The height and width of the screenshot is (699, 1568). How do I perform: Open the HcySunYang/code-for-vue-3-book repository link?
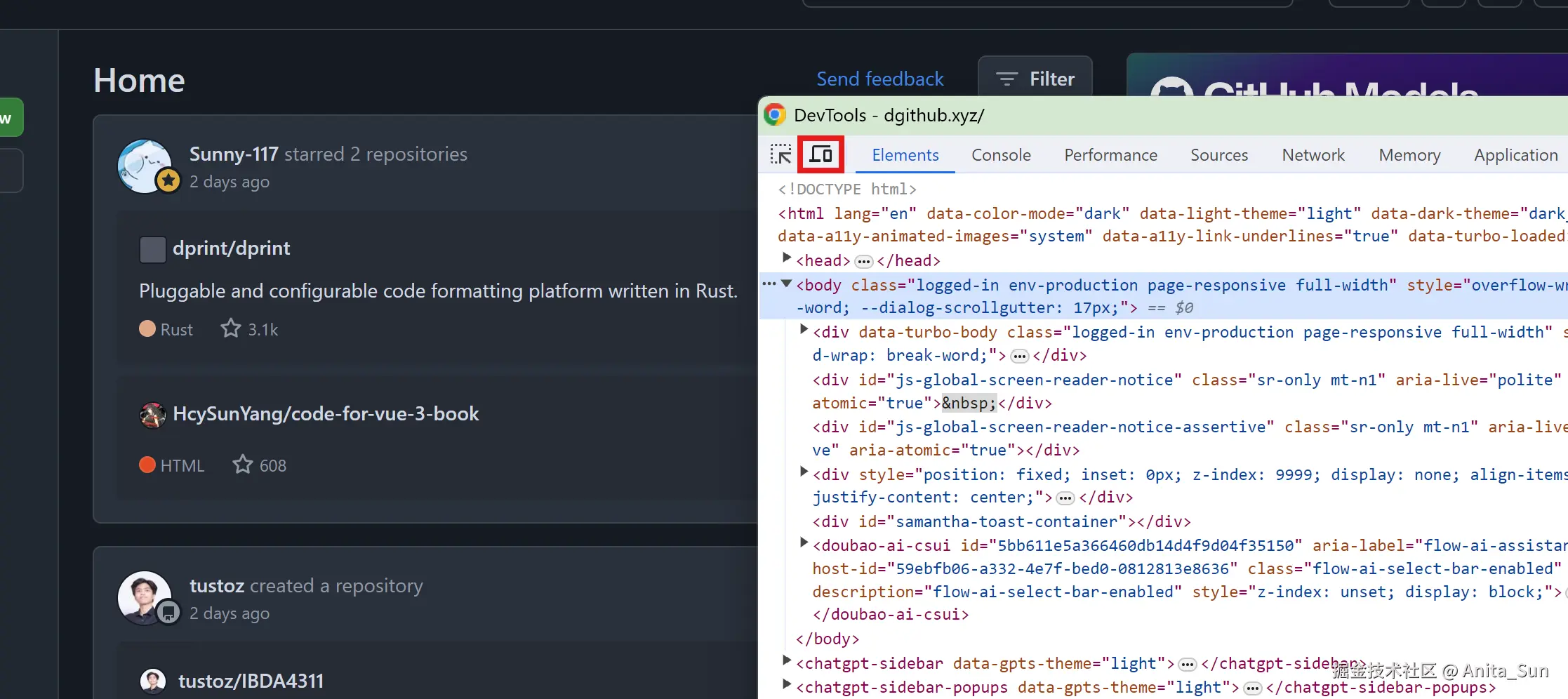(326, 414)
